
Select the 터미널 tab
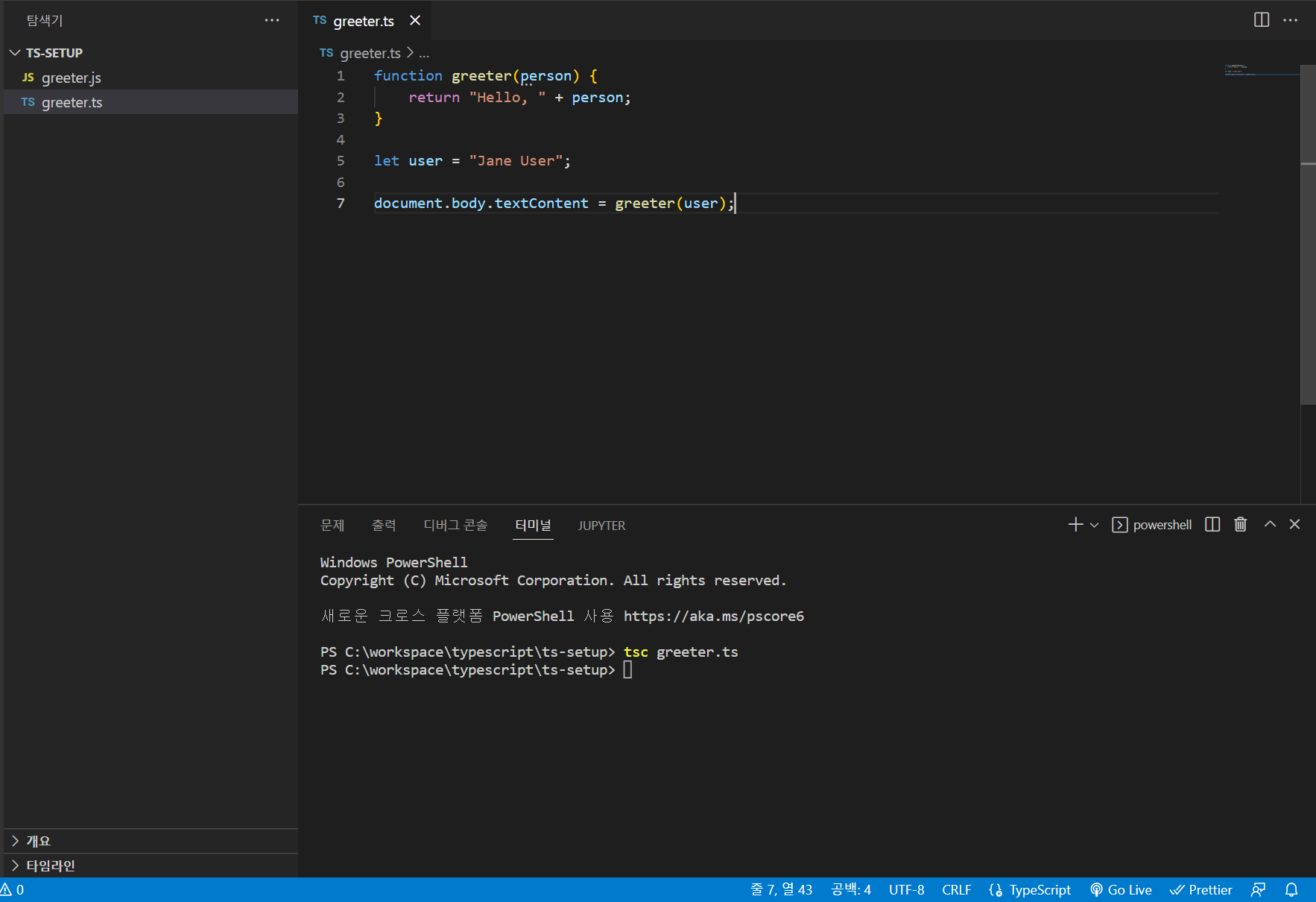[x=534, y=526]
